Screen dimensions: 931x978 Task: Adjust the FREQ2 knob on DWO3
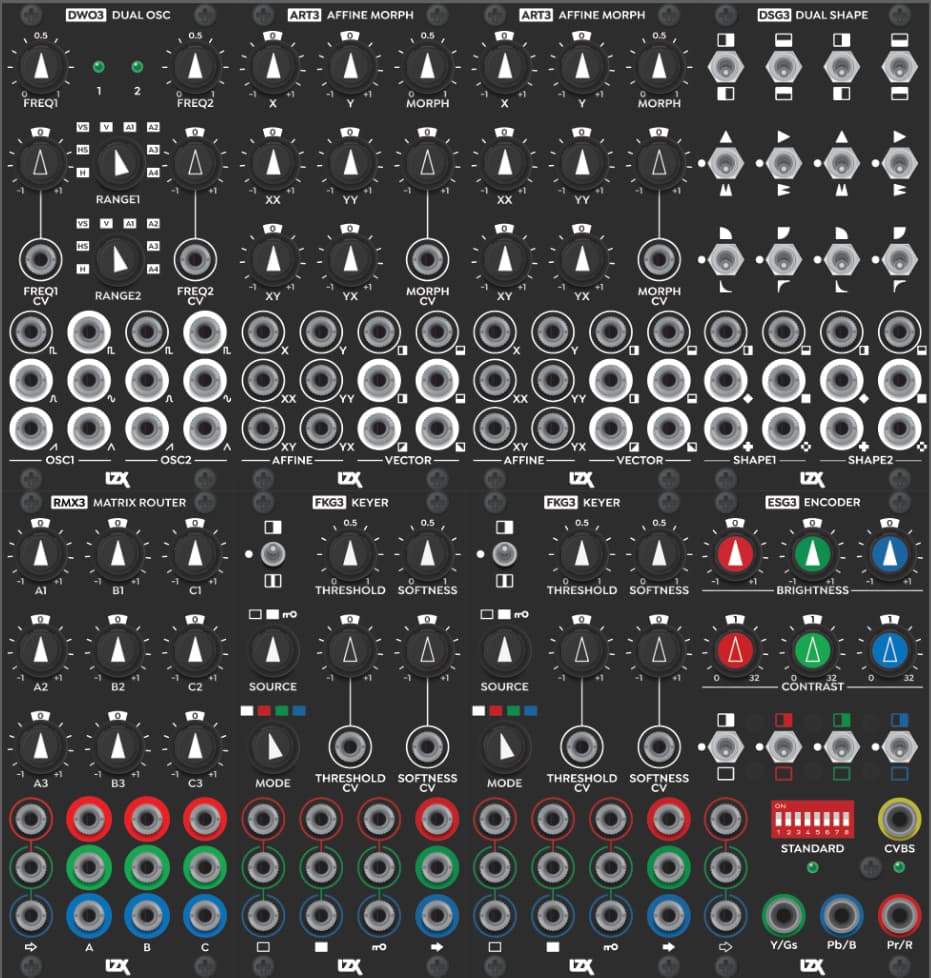coord(195,67)
